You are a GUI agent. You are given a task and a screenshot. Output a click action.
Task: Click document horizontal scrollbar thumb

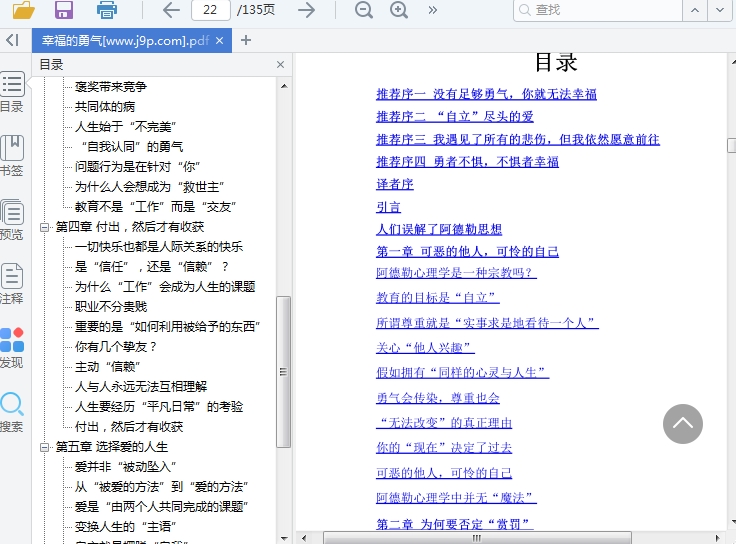point(477,538)
